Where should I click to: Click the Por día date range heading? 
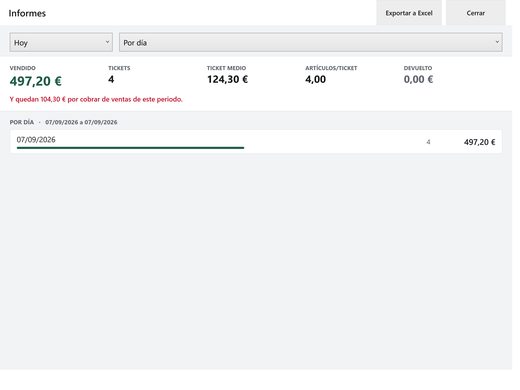coord(63,122)
